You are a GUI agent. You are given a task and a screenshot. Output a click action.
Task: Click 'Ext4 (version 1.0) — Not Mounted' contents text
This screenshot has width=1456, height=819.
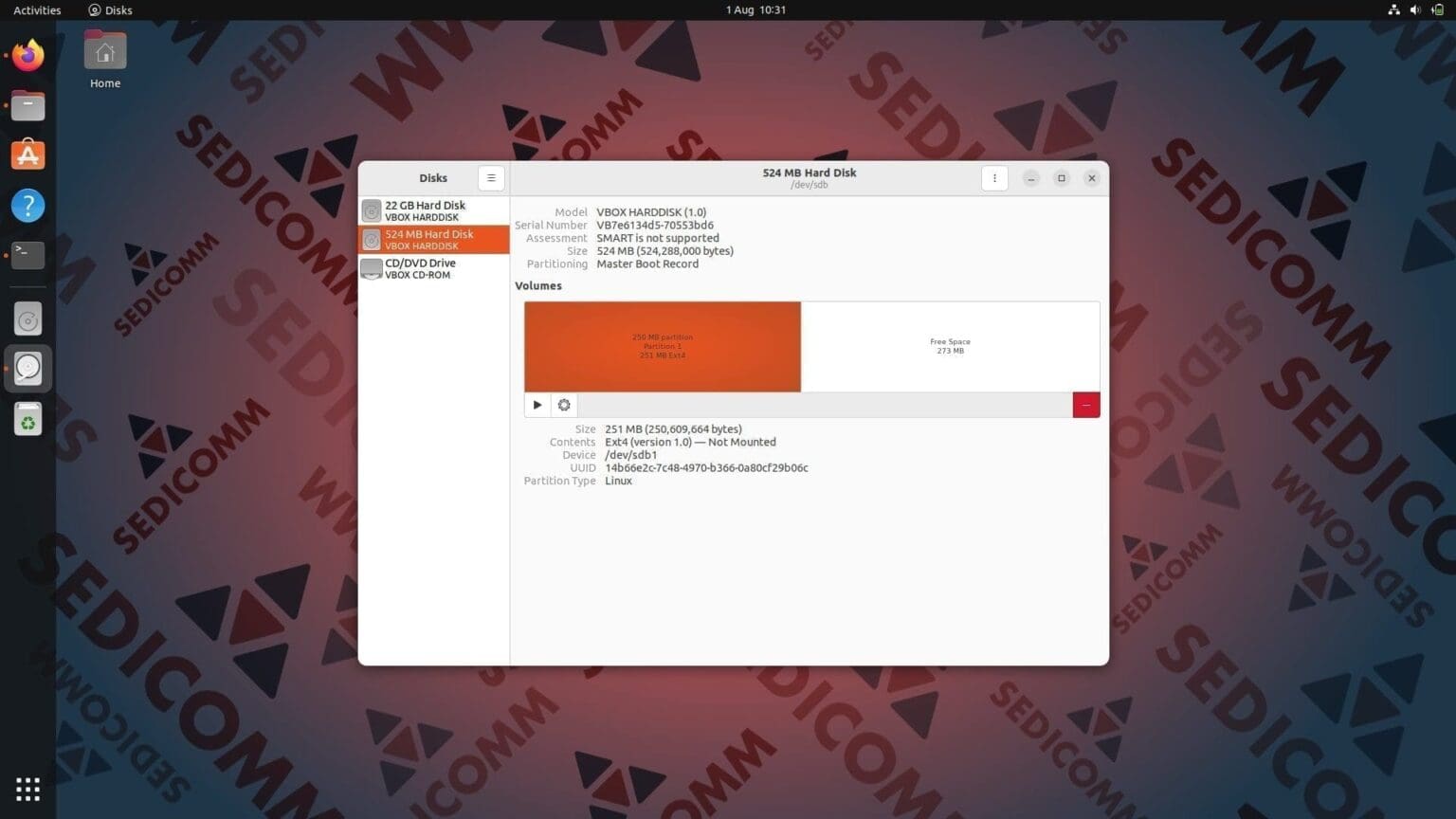click(690, 442)
